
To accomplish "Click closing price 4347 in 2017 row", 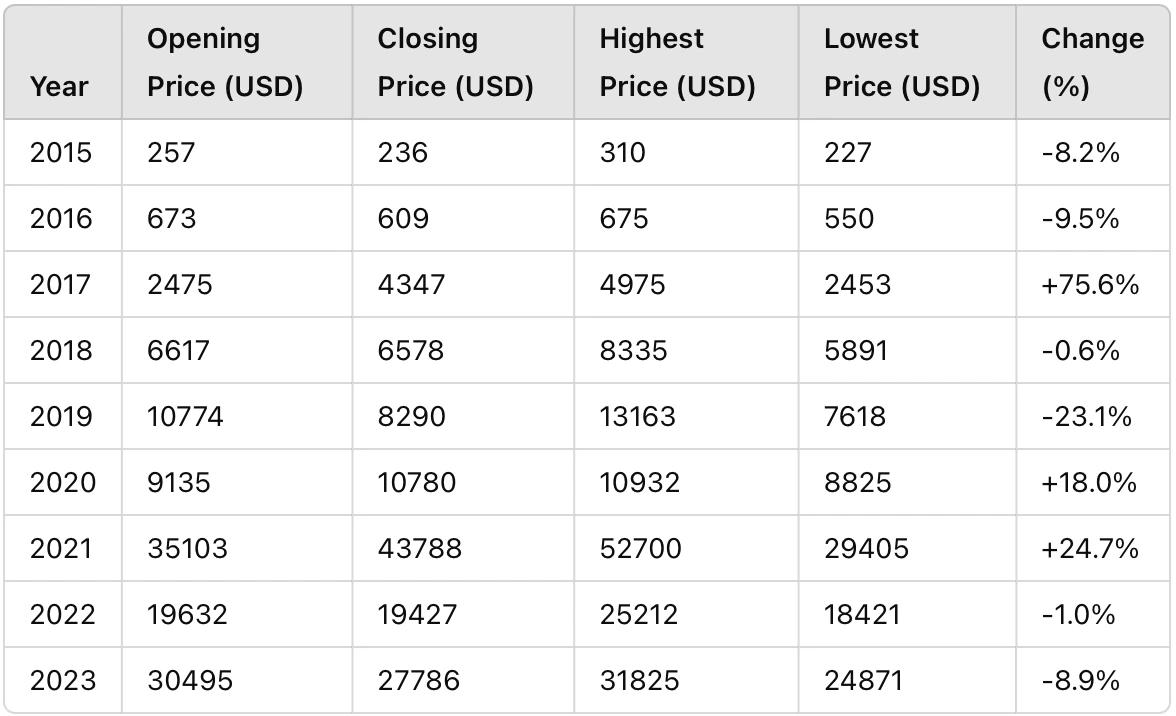I will 411,285.
